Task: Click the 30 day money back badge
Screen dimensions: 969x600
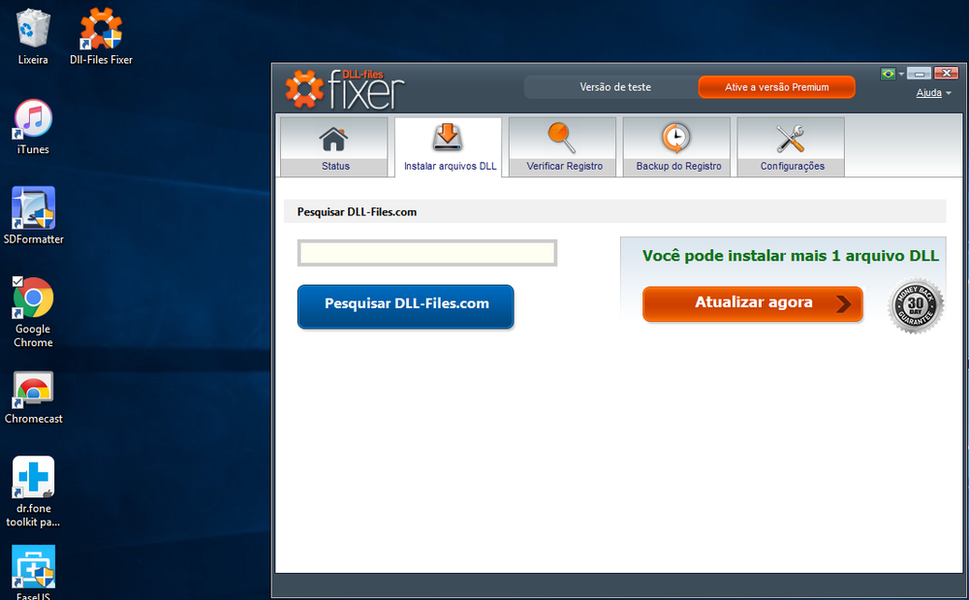Action: pos(915,307)
